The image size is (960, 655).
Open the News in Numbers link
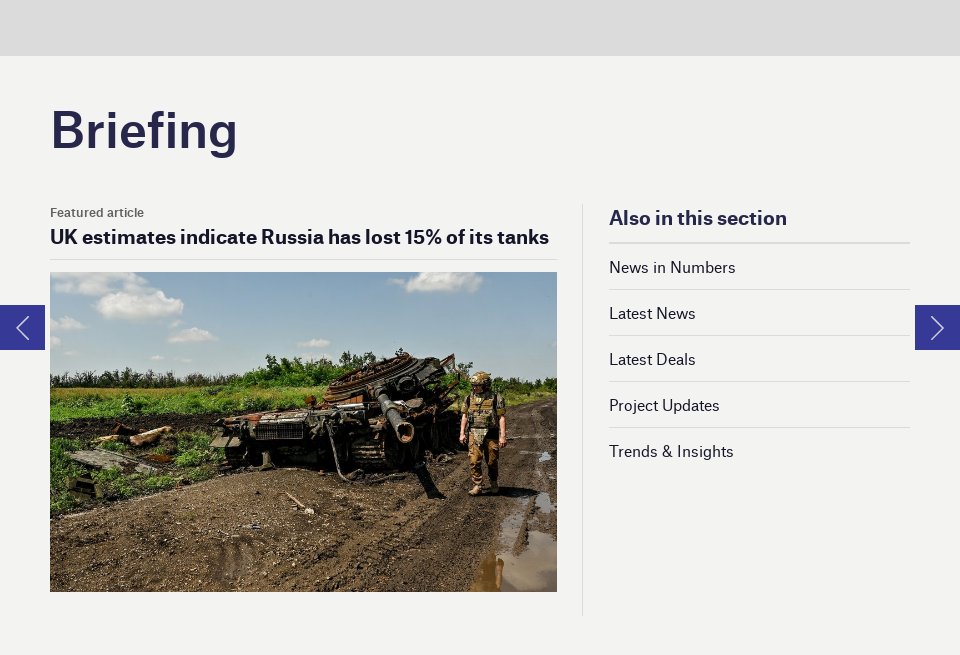(672, 267)
